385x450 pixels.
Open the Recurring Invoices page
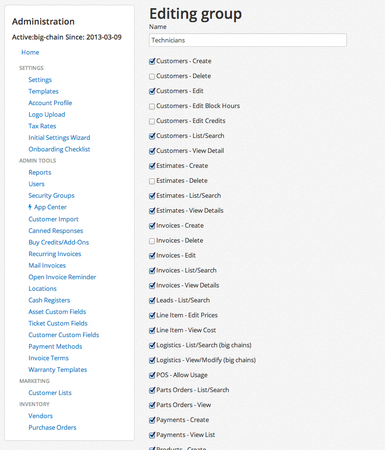click(x=55, y=254)
